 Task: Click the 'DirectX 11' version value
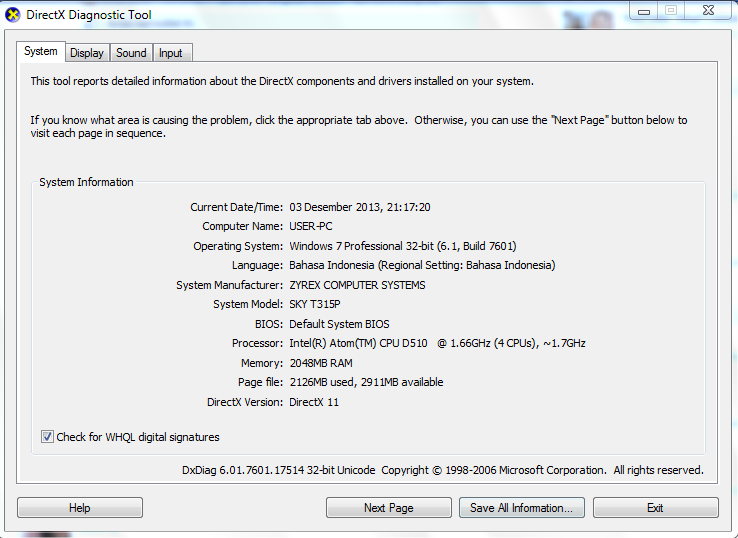pyautogui.click(x=314, y=402)
